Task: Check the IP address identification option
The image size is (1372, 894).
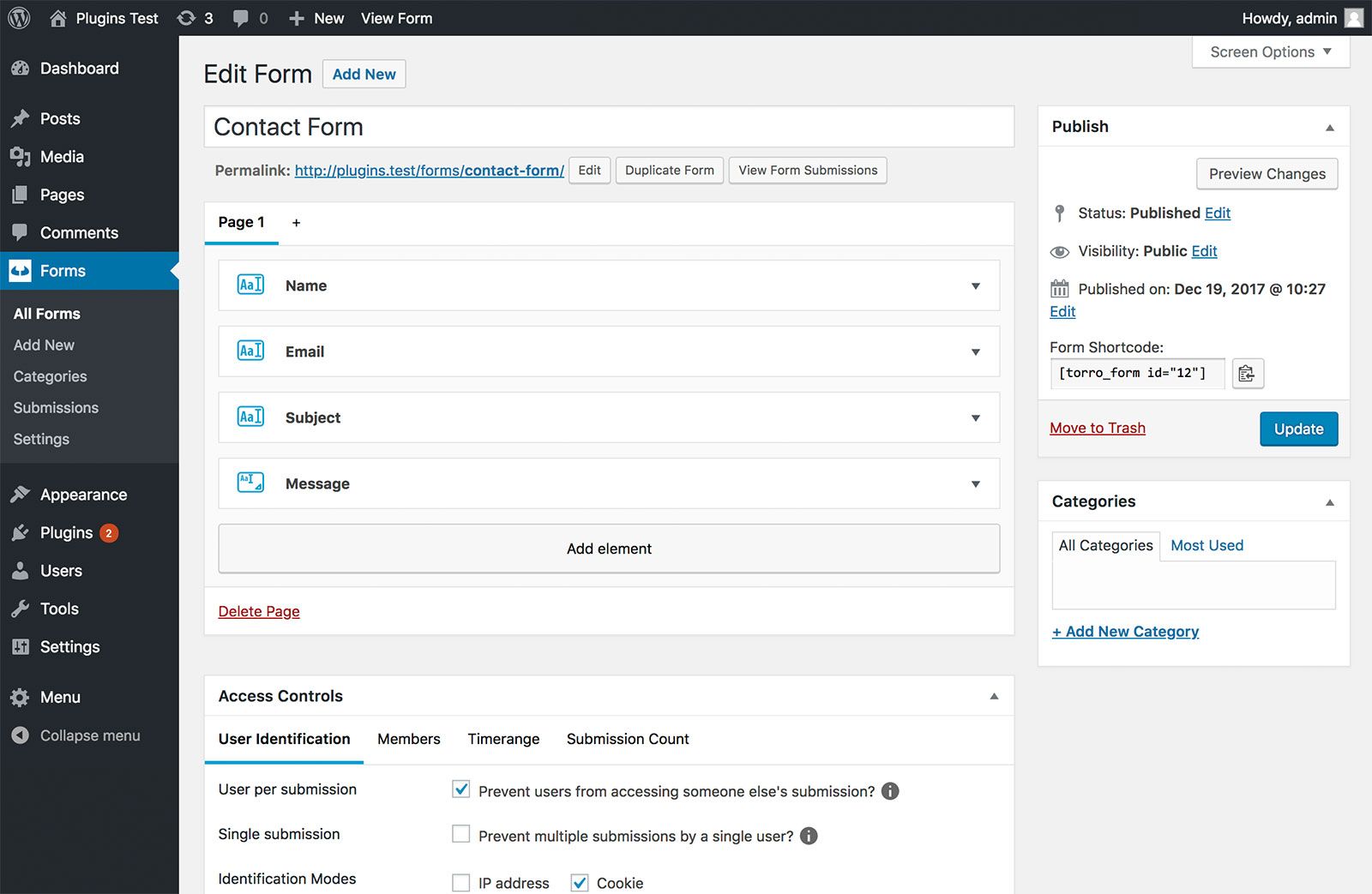Action: (x=460, y=882)
